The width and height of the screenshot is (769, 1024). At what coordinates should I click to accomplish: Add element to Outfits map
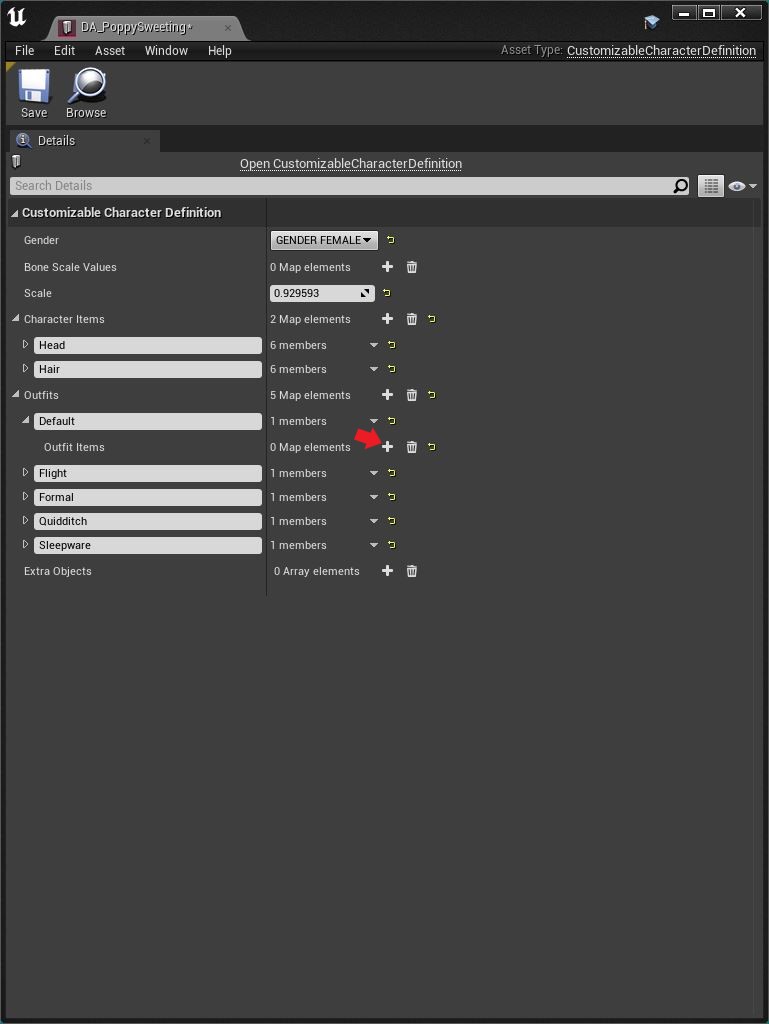(x=387, y=394)
